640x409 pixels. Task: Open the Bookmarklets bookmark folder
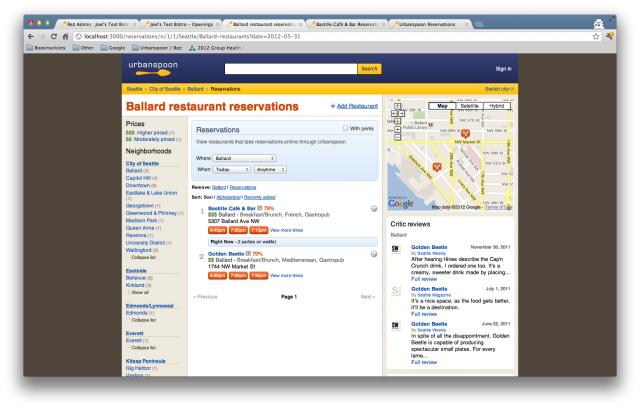[46, 48]
